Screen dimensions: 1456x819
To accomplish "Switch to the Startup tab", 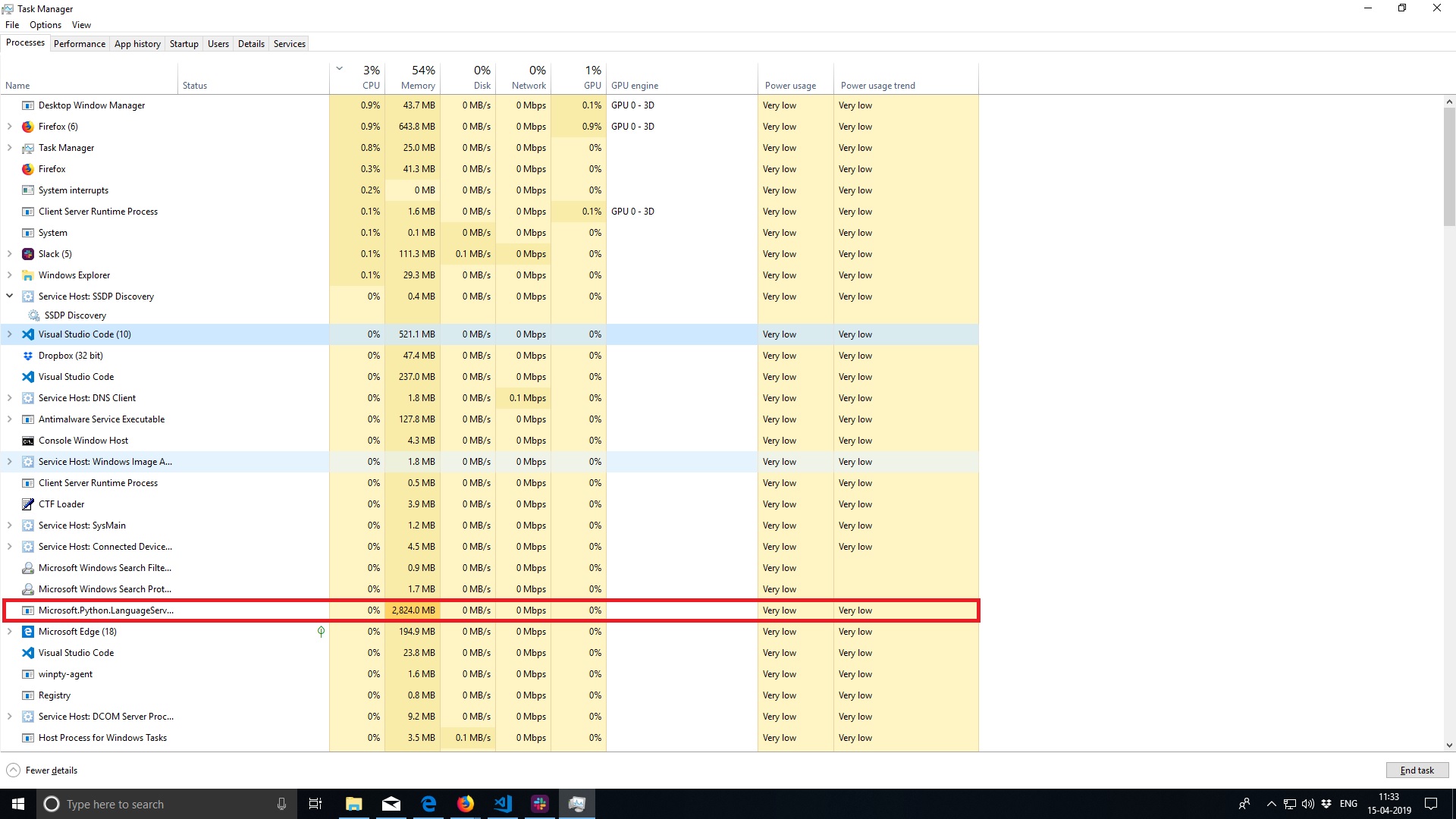I will coord(184,43).
